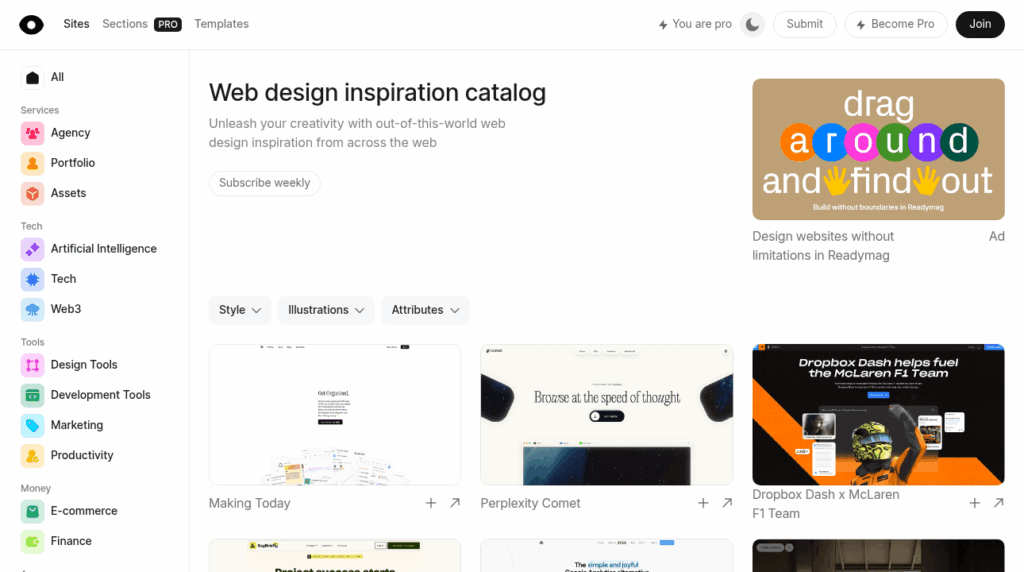Open the Templates tab

pos(221,24)
